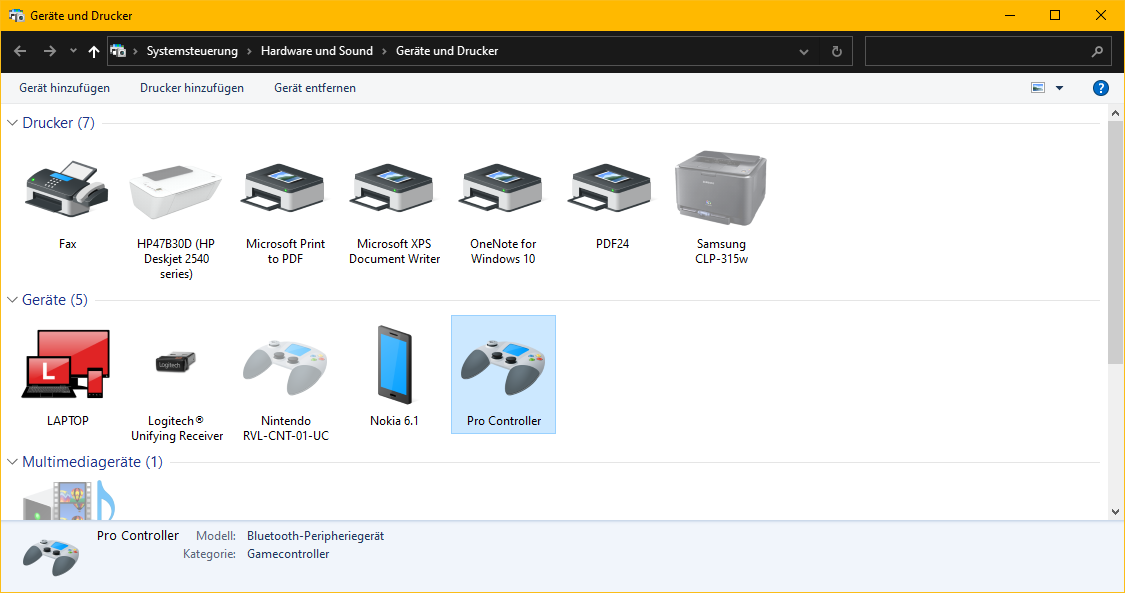Click the Geräte (5) group heading
Screen dimensions: 1125x593
pos(55,300)
